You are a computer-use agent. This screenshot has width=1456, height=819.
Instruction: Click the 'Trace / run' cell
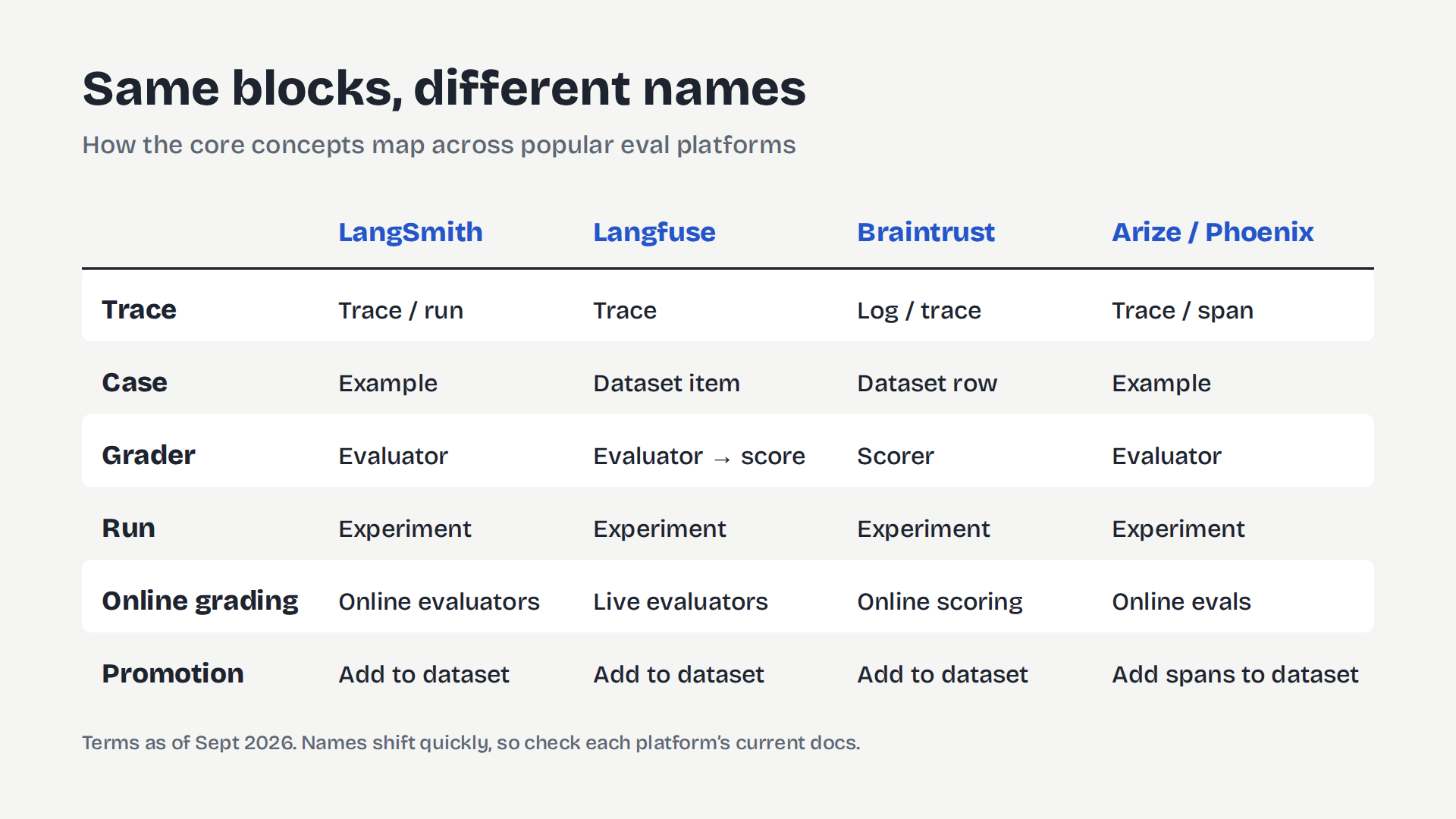[x=400, y=310]
